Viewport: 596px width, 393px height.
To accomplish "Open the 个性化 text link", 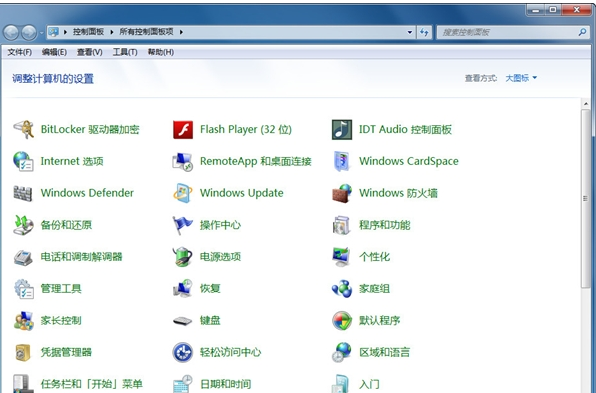I will pyautogui.click(x=374, y=257).
